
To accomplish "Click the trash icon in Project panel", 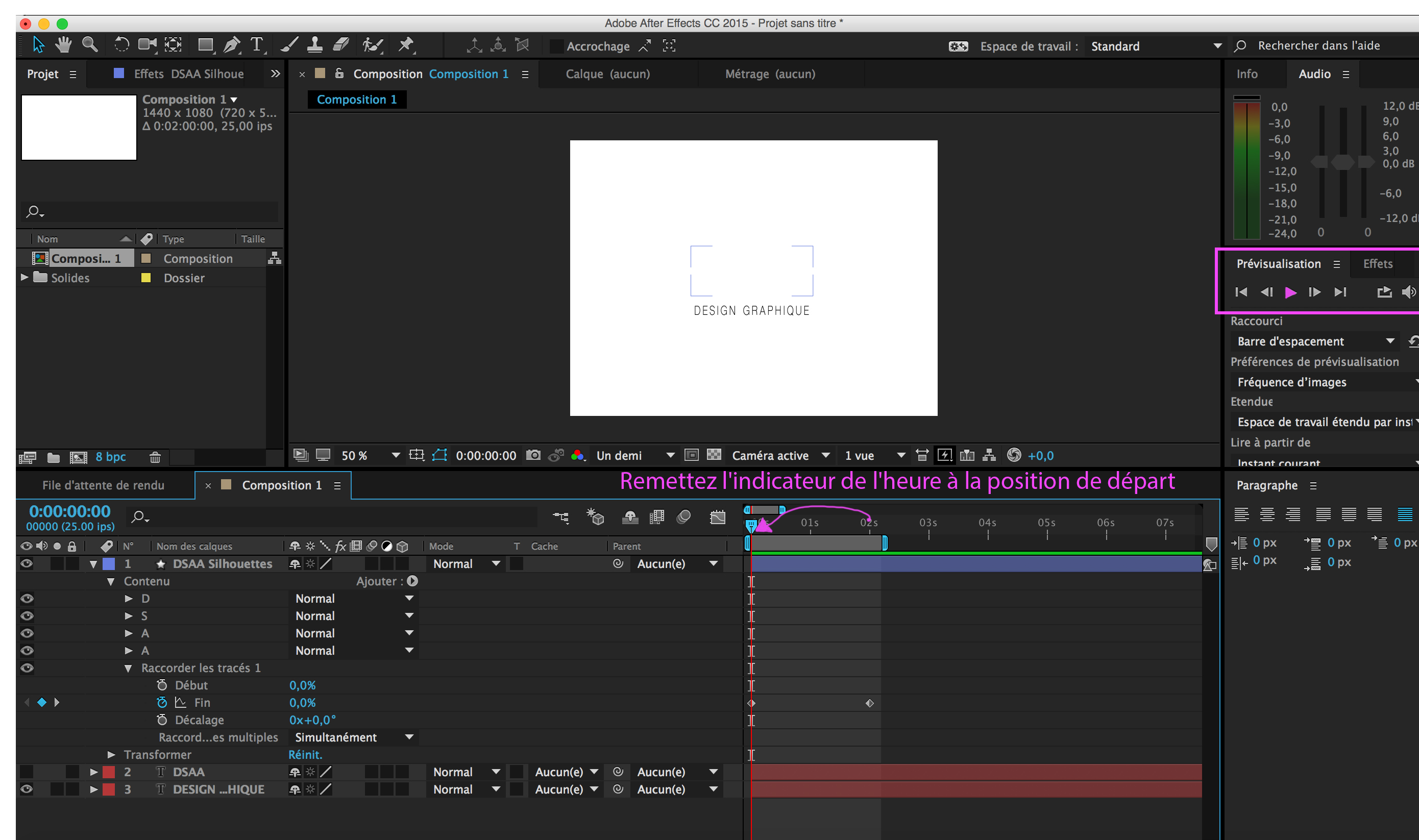I will pyautogui.click(x=155, y=457).
